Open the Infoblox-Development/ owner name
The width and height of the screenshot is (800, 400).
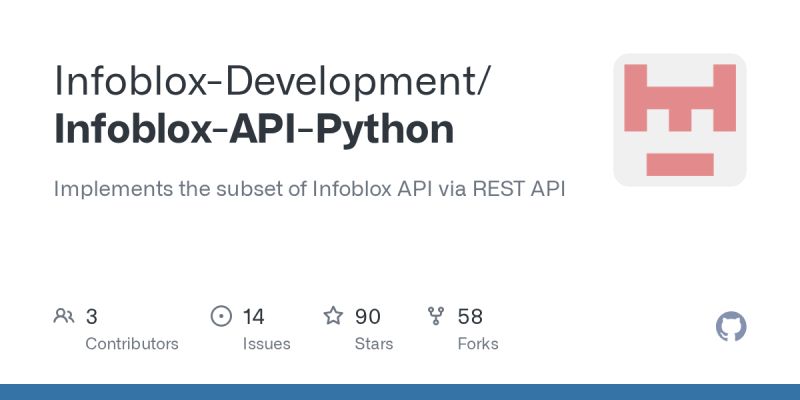[272, 80]
